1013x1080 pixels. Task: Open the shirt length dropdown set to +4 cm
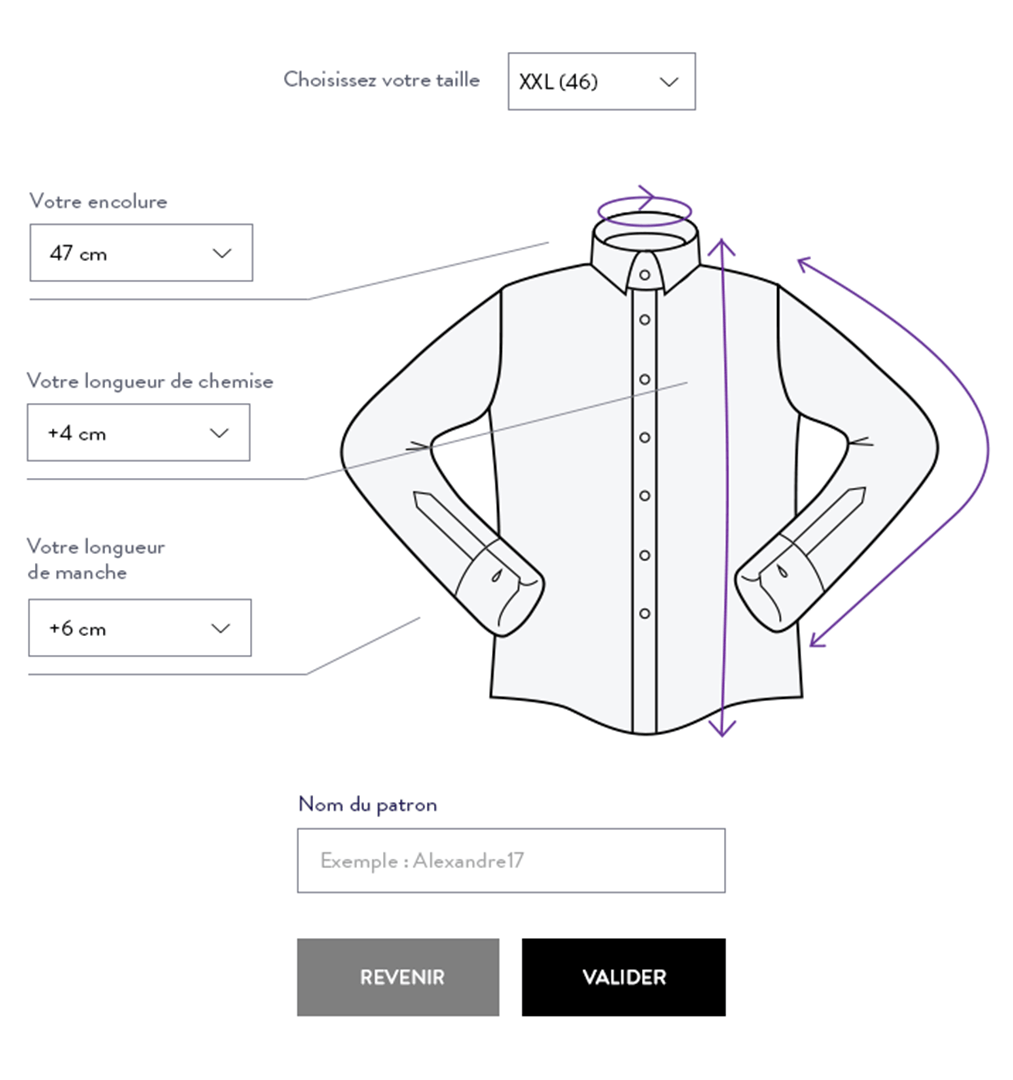(138, 432)
